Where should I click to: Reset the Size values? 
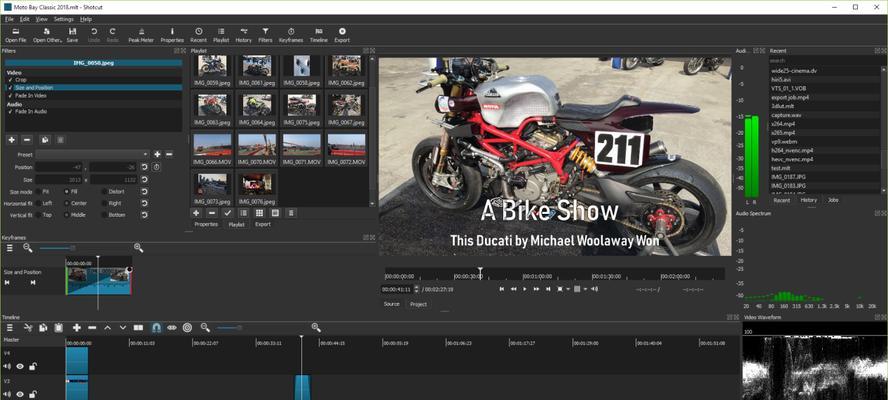click(x=144, y=180)
